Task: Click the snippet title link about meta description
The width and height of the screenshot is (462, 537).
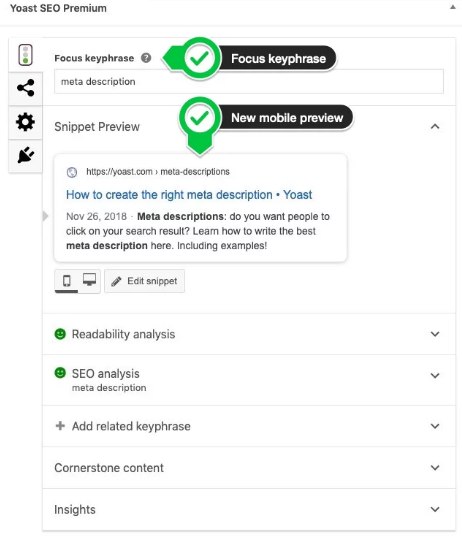Action: click(189, 195)
